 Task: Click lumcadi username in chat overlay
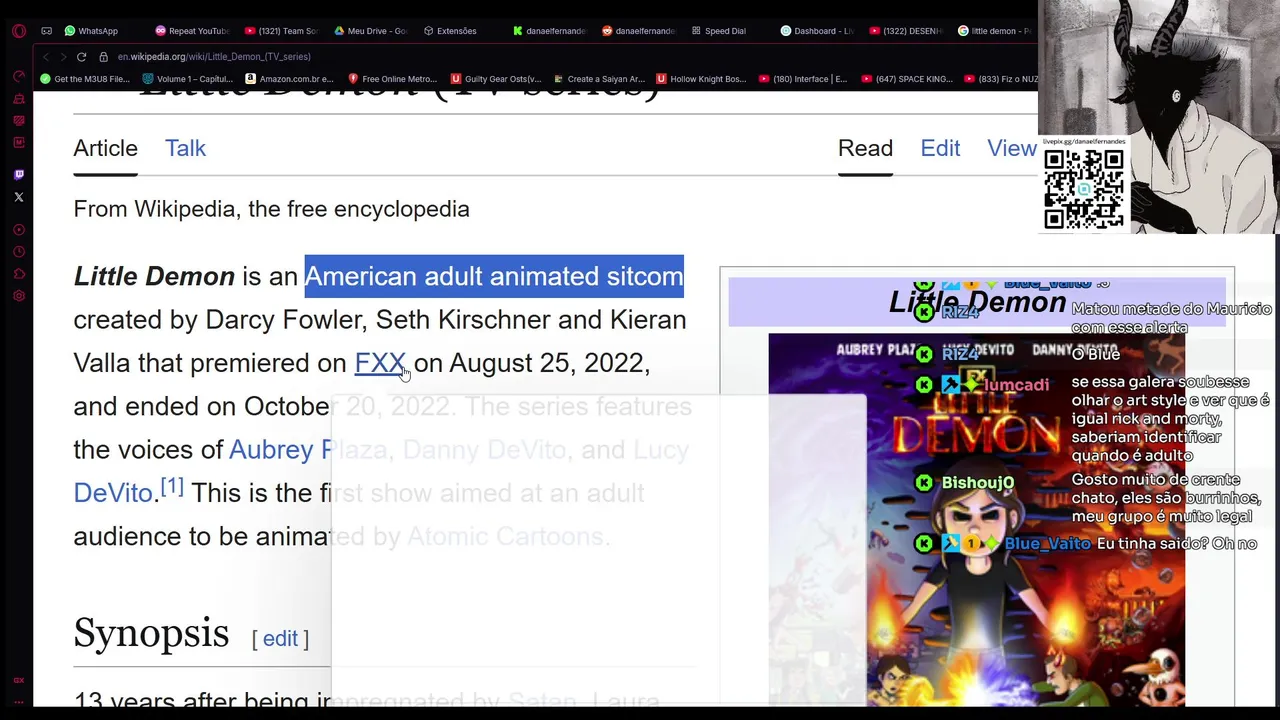(1017, 385)
